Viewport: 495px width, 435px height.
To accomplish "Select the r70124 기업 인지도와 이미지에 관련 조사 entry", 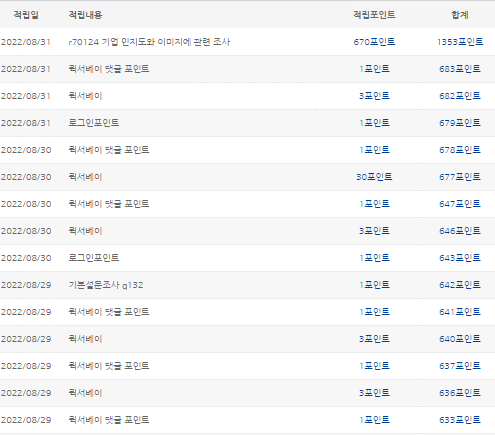I will pos(149,42).
